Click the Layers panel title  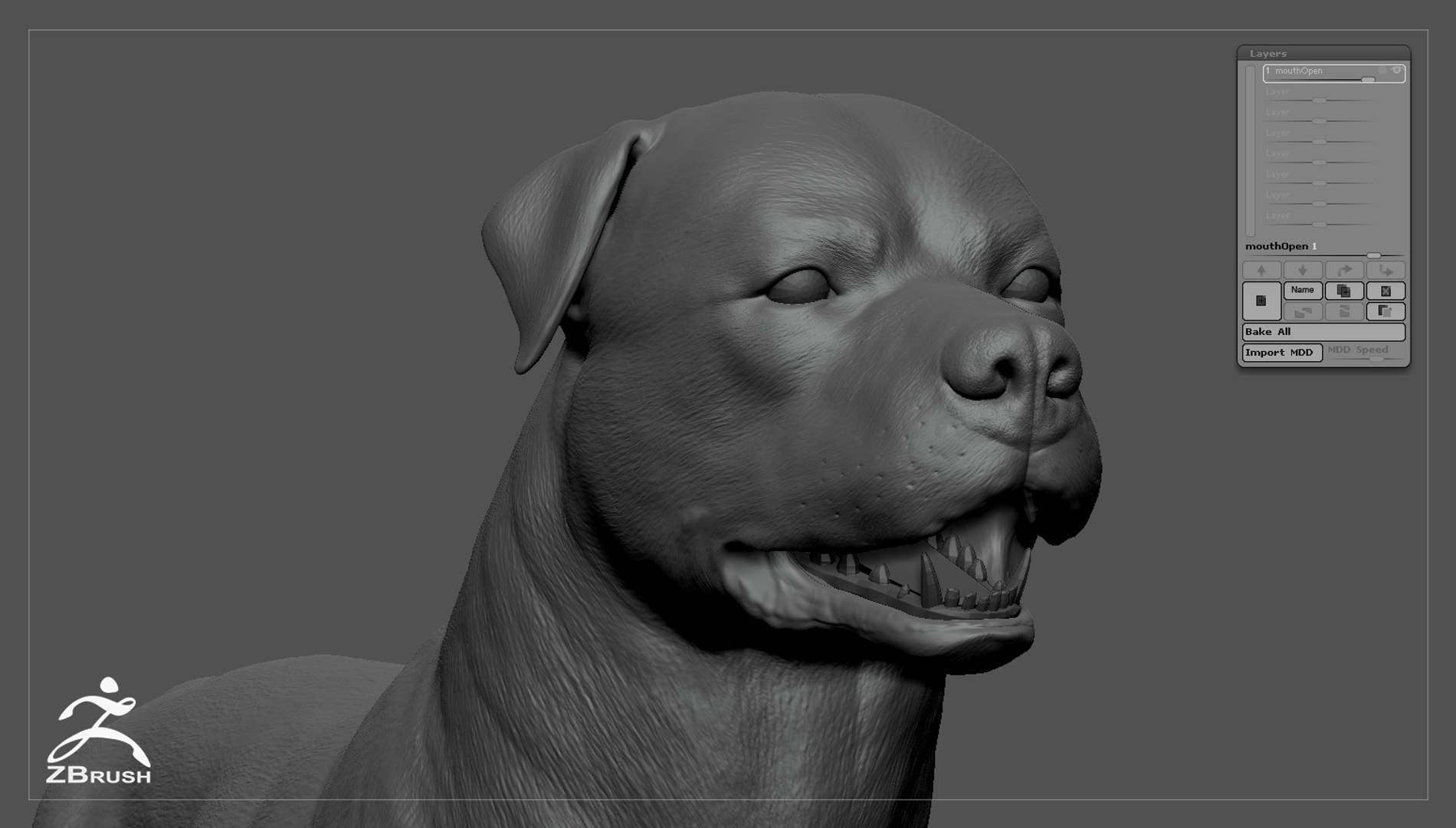click(x=1267, y=54)
